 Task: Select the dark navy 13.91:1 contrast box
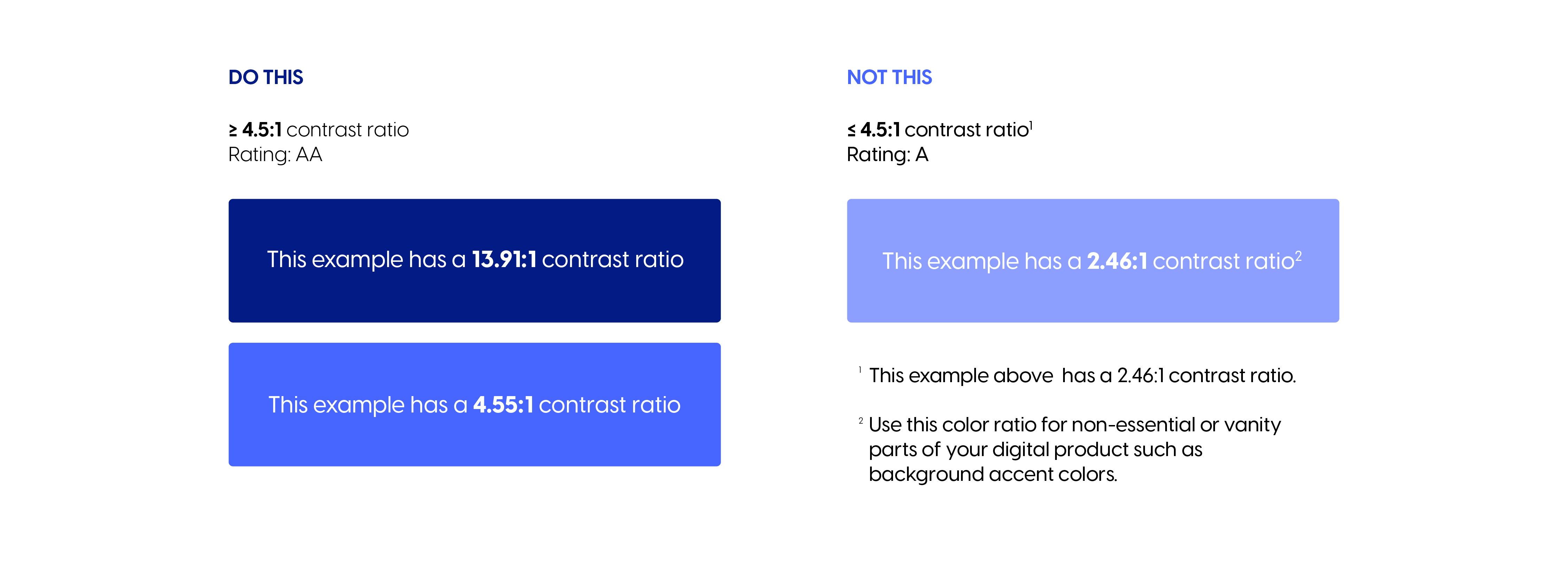[474, 260]
